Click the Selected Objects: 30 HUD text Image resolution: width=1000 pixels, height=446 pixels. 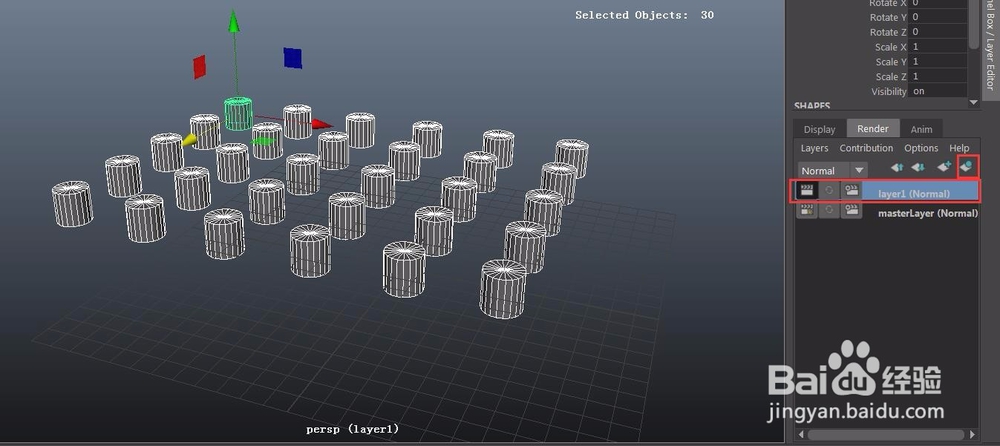(x=644, y=15)
